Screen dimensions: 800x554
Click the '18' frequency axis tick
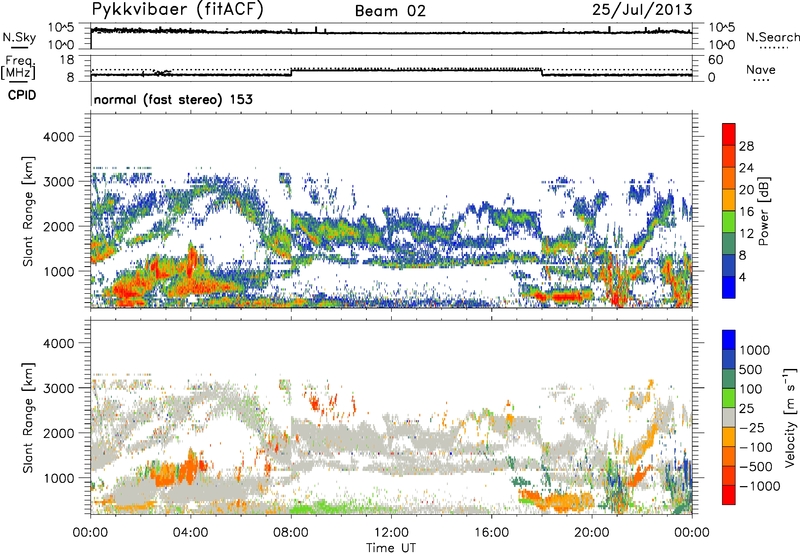tap(67, 60)
